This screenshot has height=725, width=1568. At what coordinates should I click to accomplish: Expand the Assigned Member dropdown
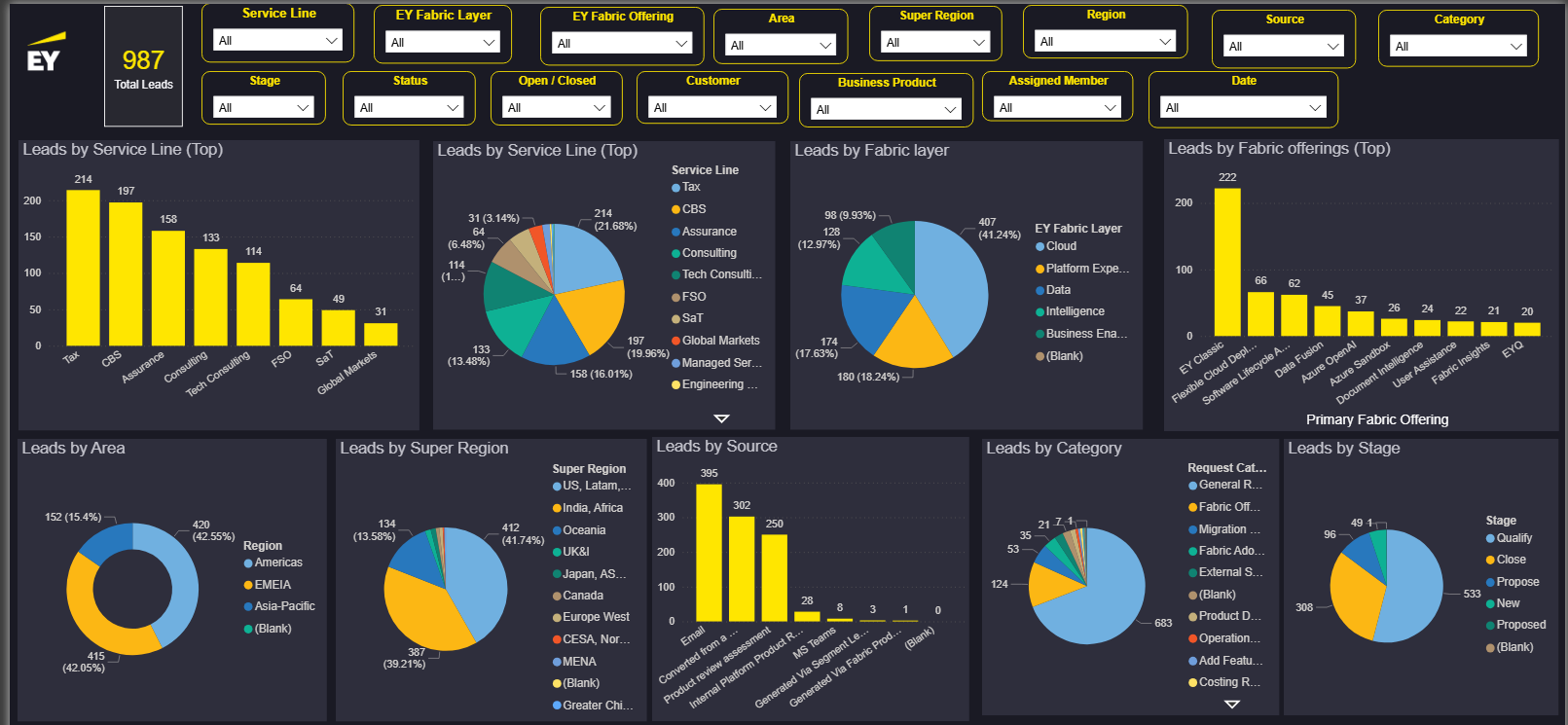click(x=1058, y=107)
